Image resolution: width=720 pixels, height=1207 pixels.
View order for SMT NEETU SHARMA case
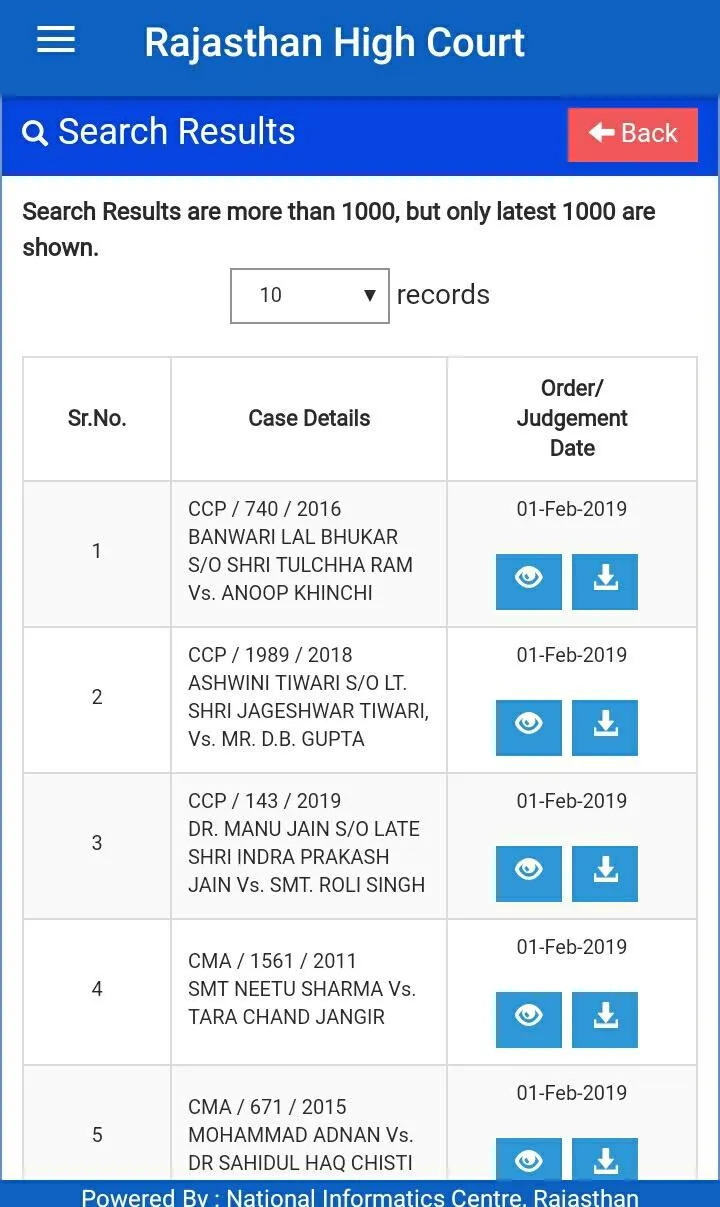[528, 1019]
